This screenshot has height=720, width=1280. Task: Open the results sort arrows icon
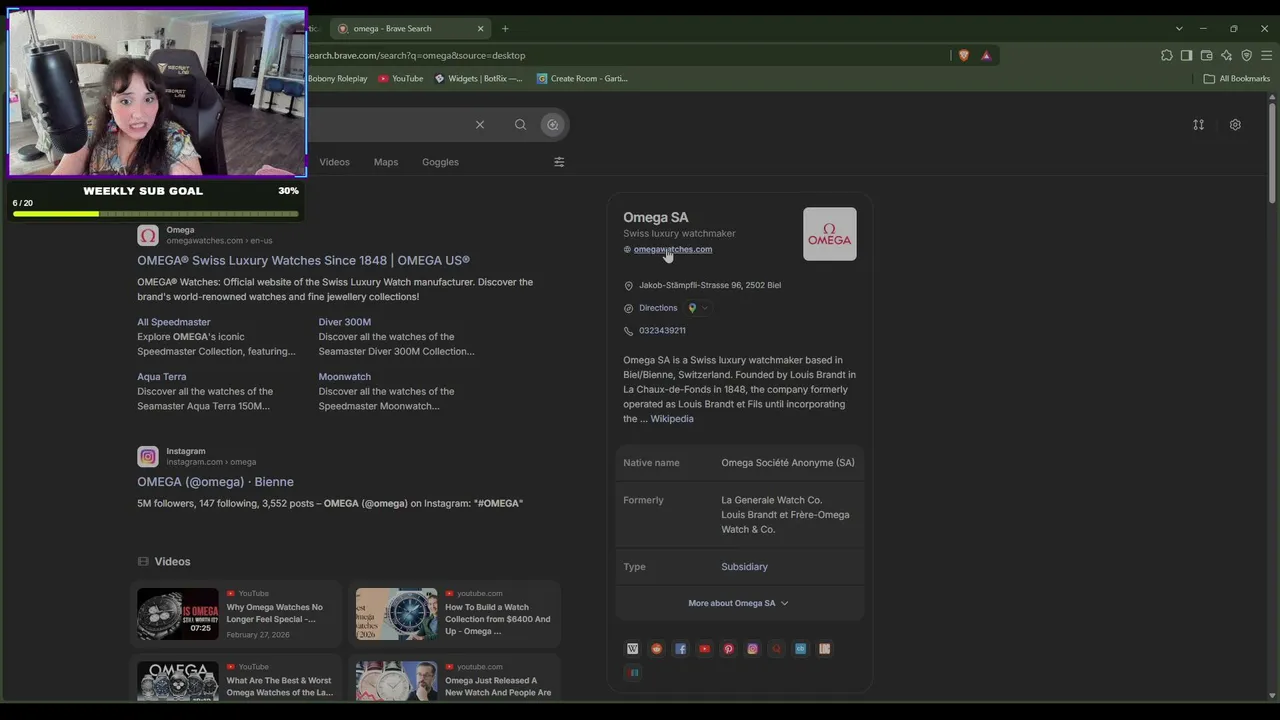tap(1198, 125)
